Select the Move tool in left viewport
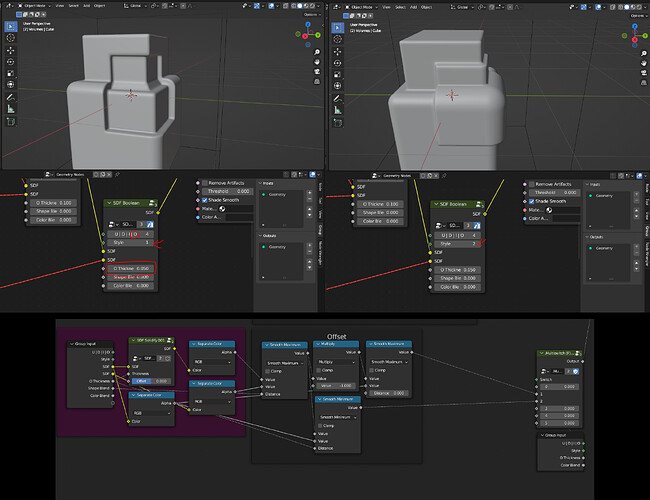This screenshot has width=650, height=500. (11, 51)
